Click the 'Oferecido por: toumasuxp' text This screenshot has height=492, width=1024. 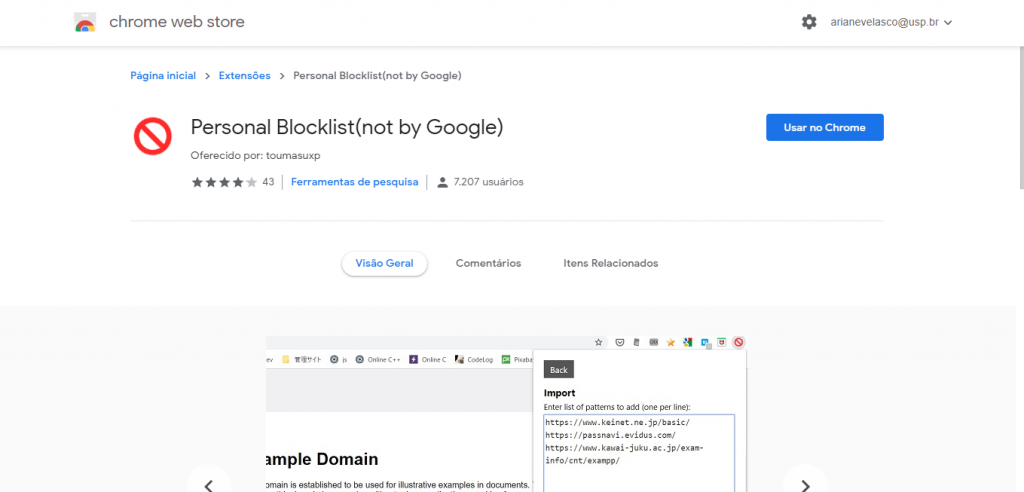pyautogui.click(x=255, y=156)
